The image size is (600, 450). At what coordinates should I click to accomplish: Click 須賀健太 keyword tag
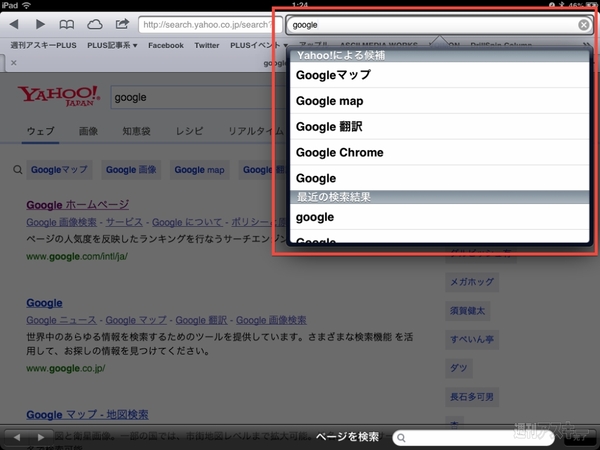(467, 311)
